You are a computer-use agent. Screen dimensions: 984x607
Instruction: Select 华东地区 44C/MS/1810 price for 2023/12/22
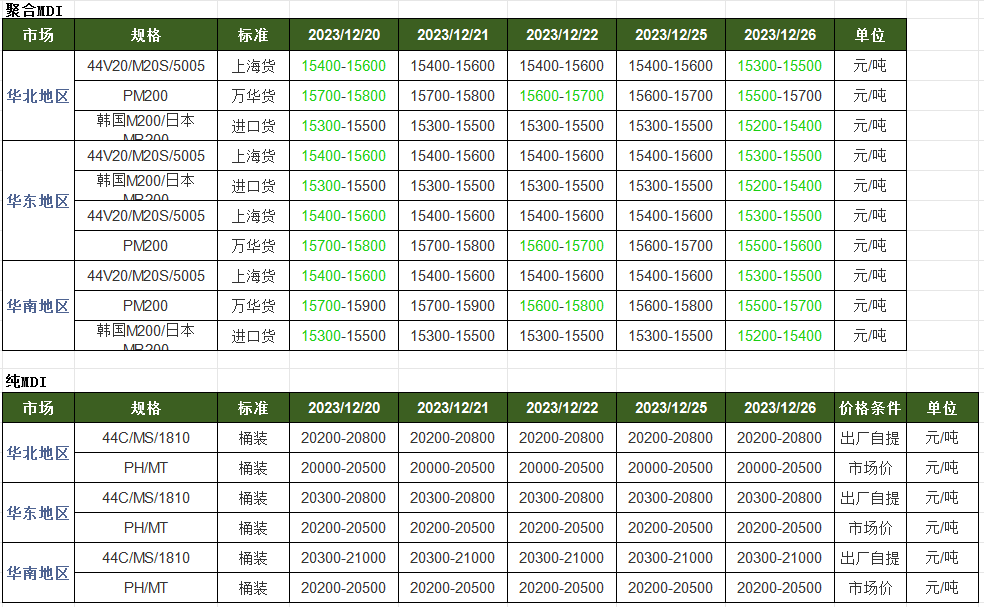(x=562, y=498)
